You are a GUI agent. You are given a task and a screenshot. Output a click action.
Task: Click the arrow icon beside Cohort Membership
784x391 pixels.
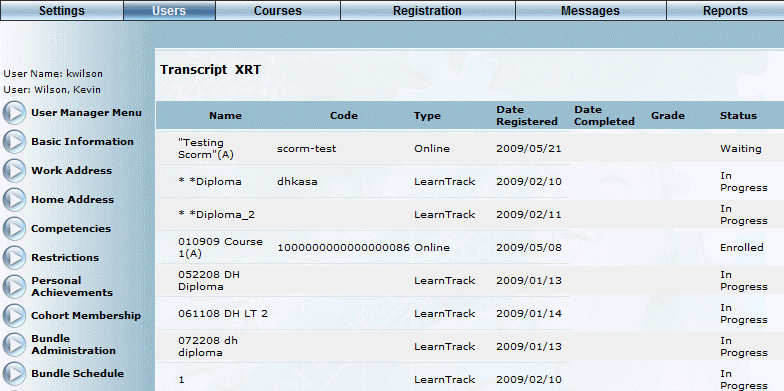pos(14,316)
